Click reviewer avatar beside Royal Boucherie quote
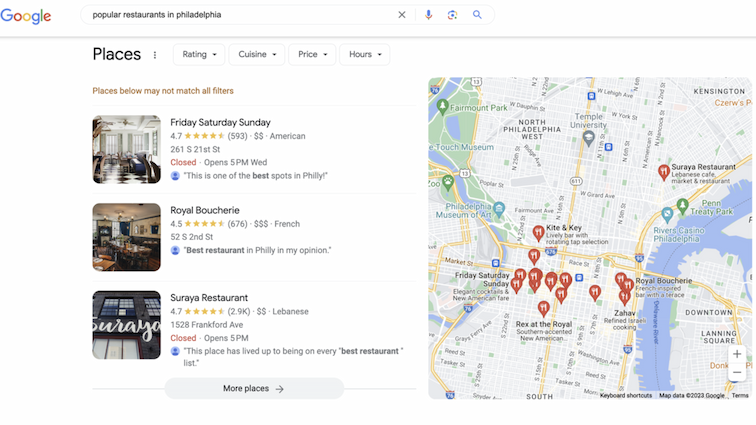Viewport: 756px width, 425px height. [x=175, y=250]
